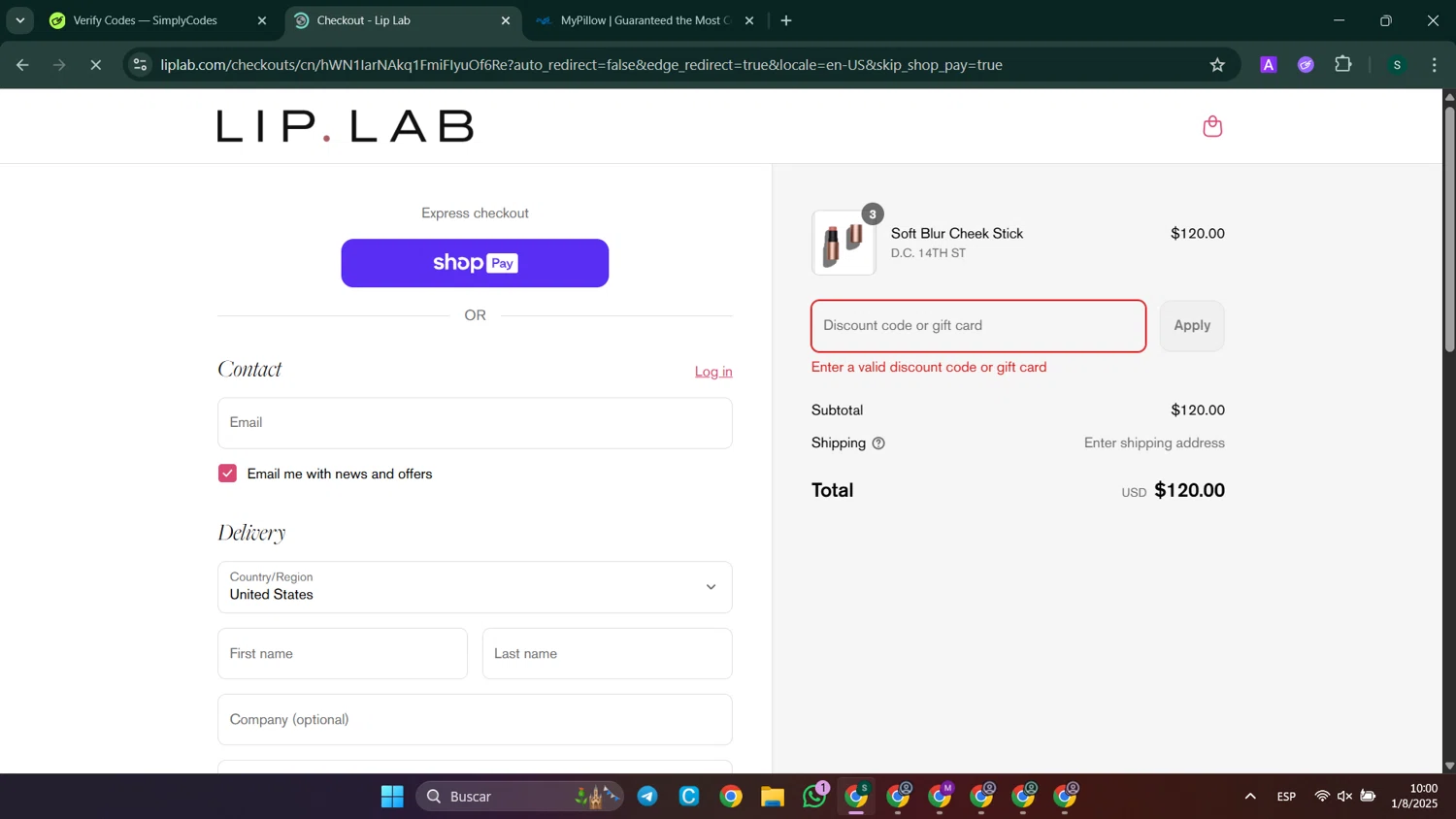Click the Log in link
The image size is (1456, 819).
pos(713,372)
